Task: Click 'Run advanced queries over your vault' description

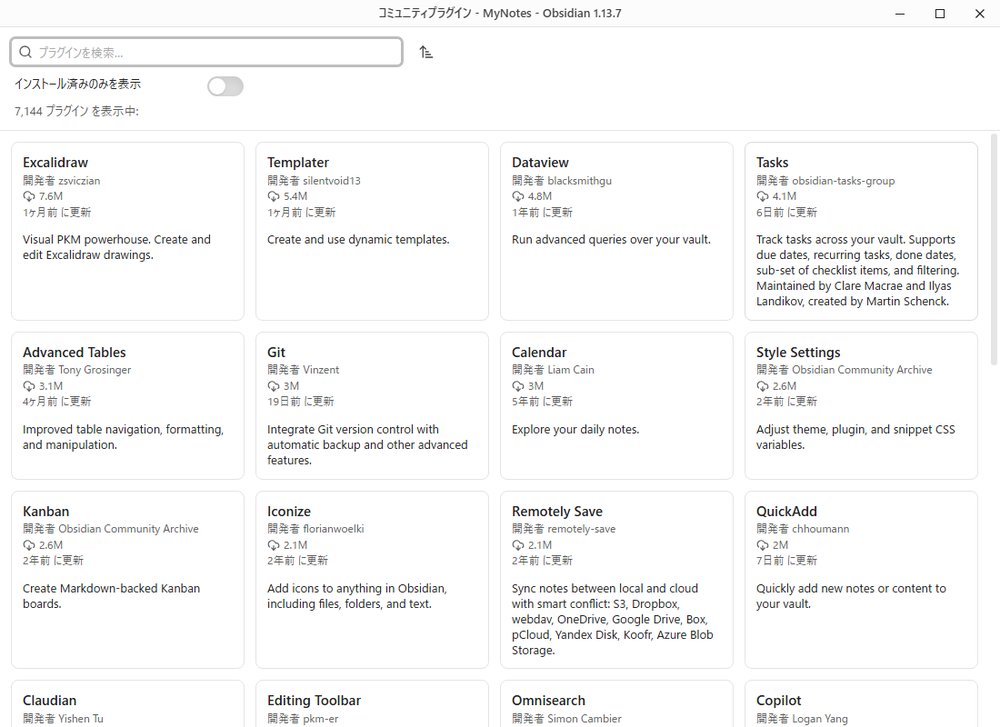Action: [611, 240]
